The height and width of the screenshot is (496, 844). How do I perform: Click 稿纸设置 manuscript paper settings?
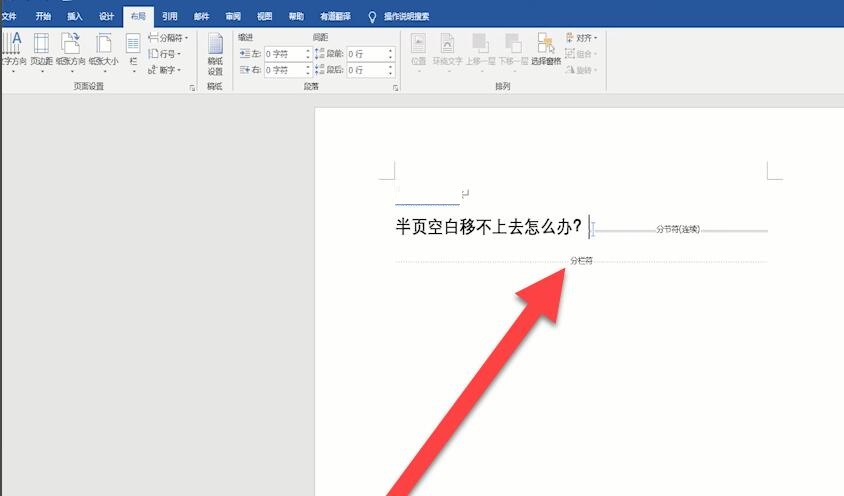pos(215,54)
